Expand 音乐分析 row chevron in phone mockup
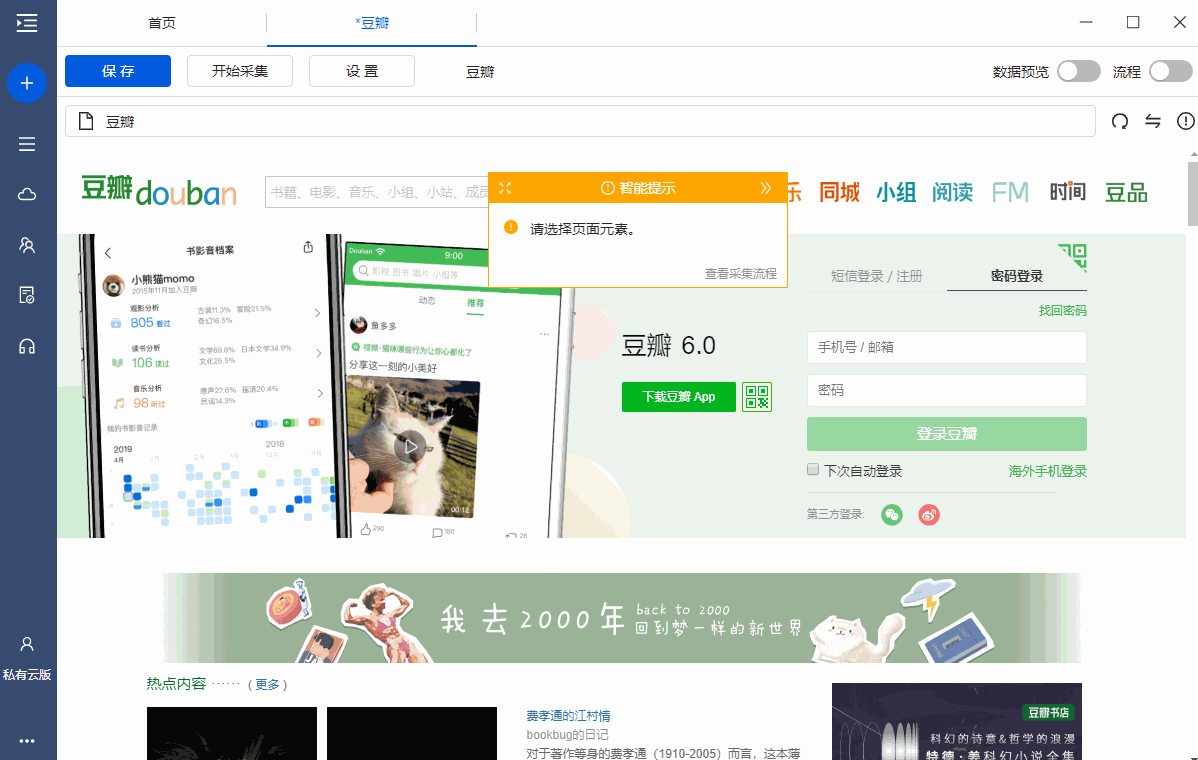Image resolution: width=1198 pixels, height=760 pixels. point(320,393)
